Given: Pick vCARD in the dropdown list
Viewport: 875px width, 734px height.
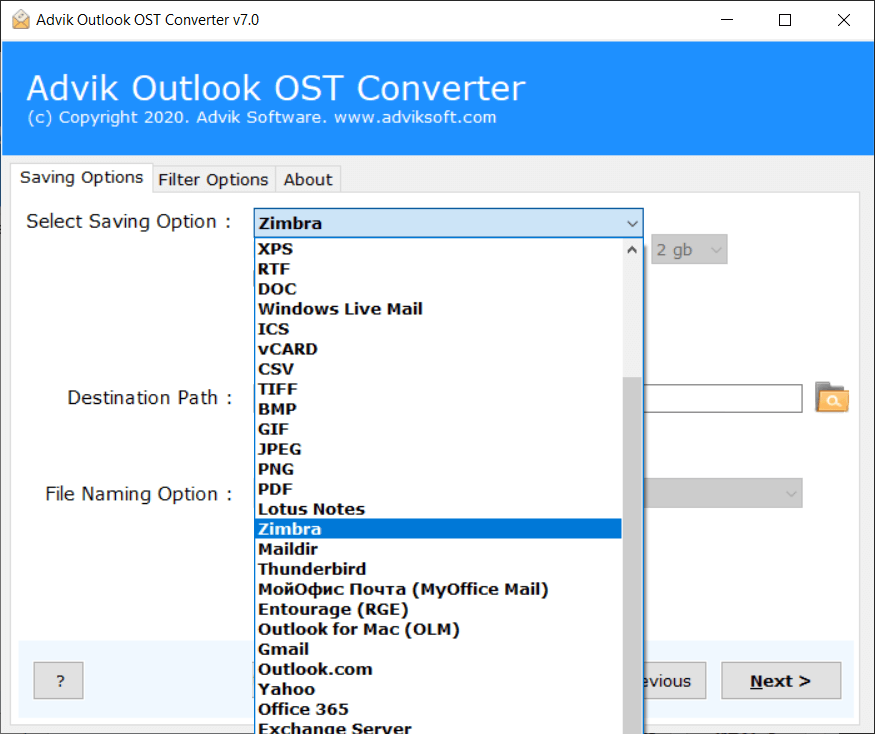Looking at the screenshot, I should 438,349.
